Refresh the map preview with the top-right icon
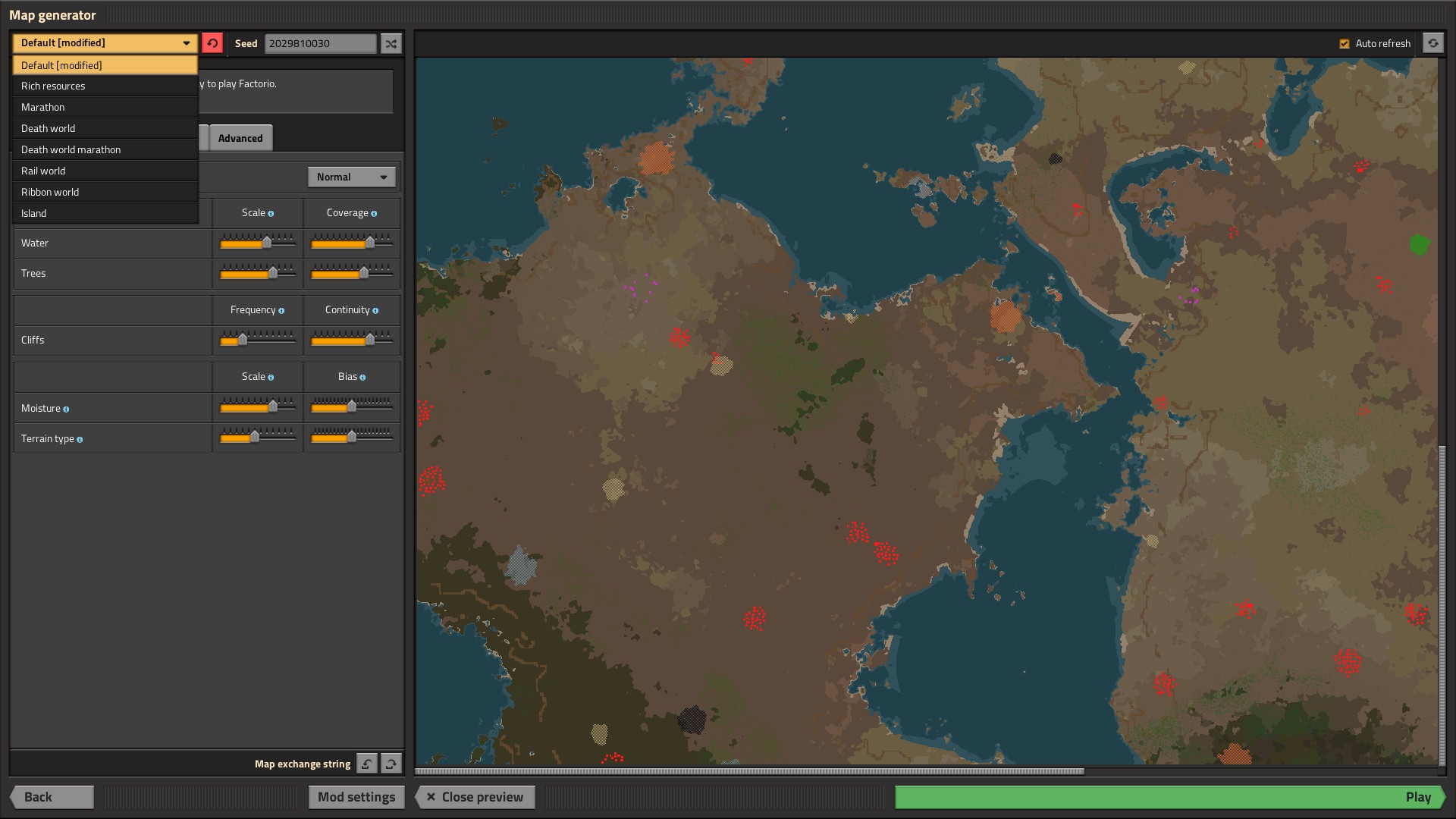Screen dimensions: 1456x819 [1432, 43]
